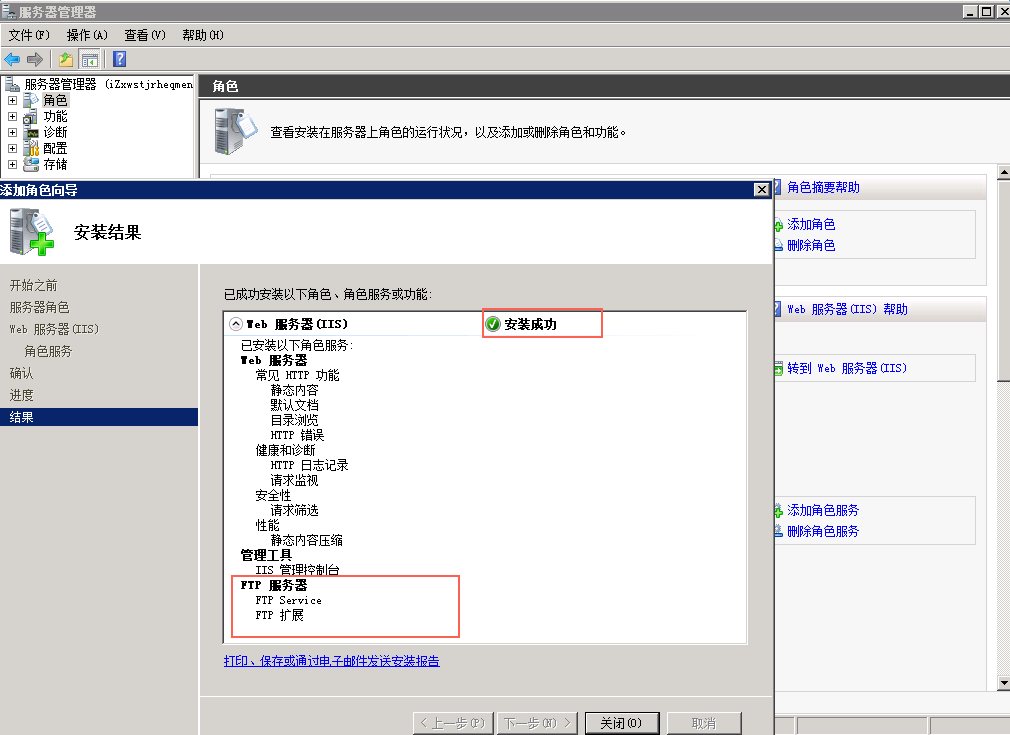Select the 服务器管理器 root node icon
Screen dimensions: 1010x735
[13, 84]
